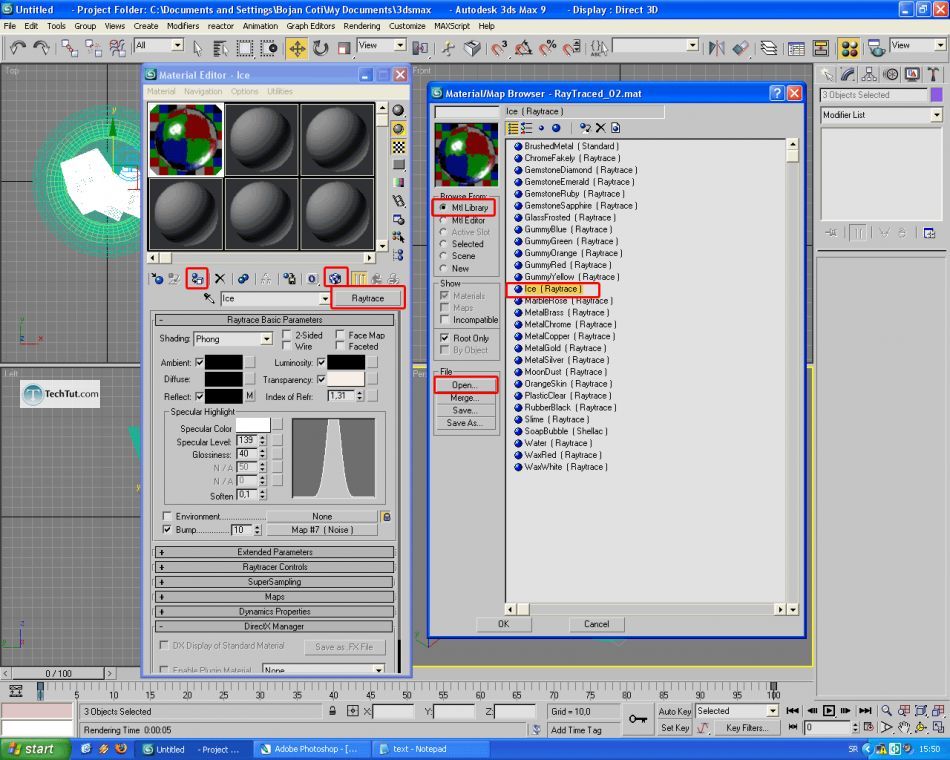950x760 pixels.
Task: Switch to the Hierarchy command panel tab
Action: point(869,75)
